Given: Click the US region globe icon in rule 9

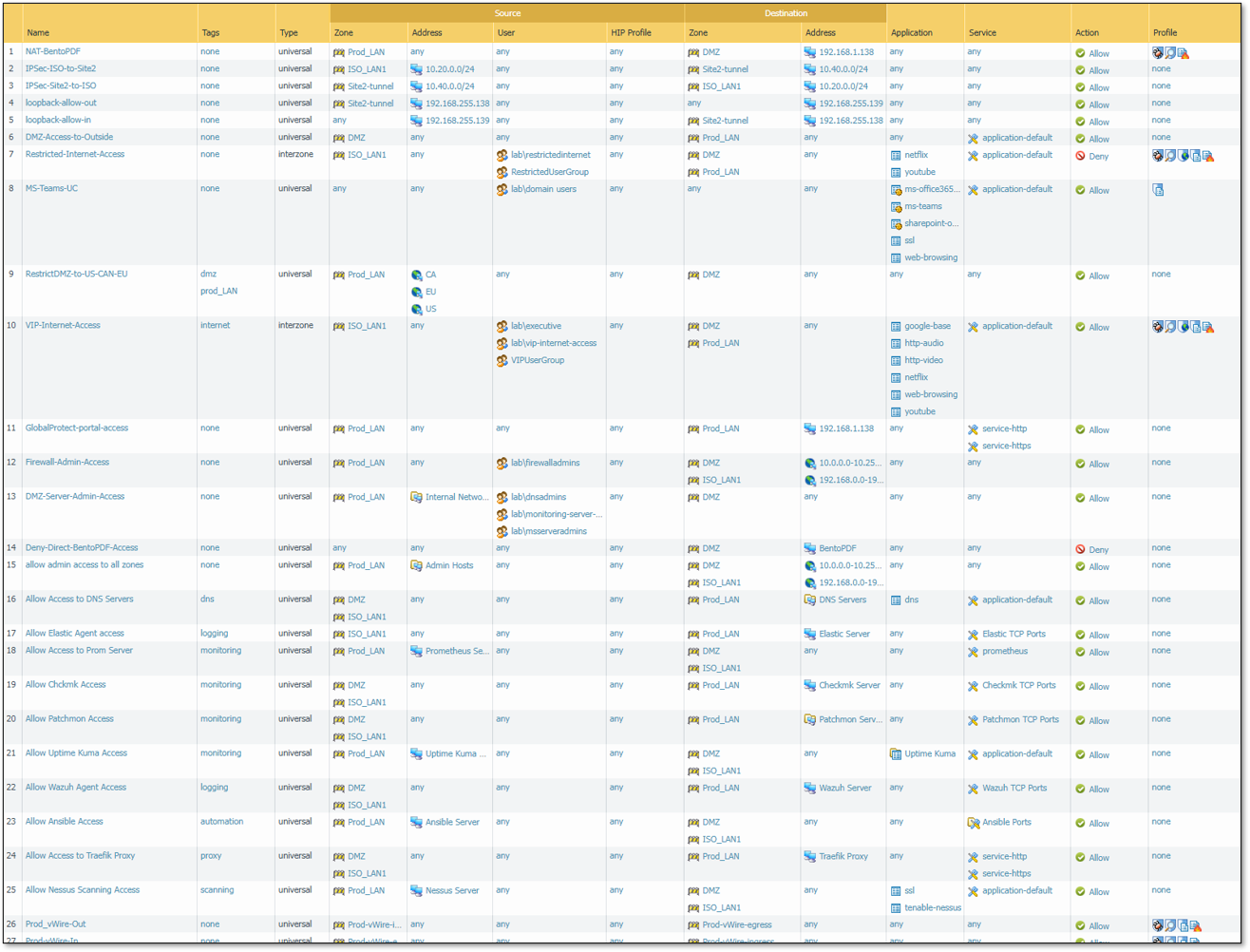Looking at the screenshot, I should (417, 309).
